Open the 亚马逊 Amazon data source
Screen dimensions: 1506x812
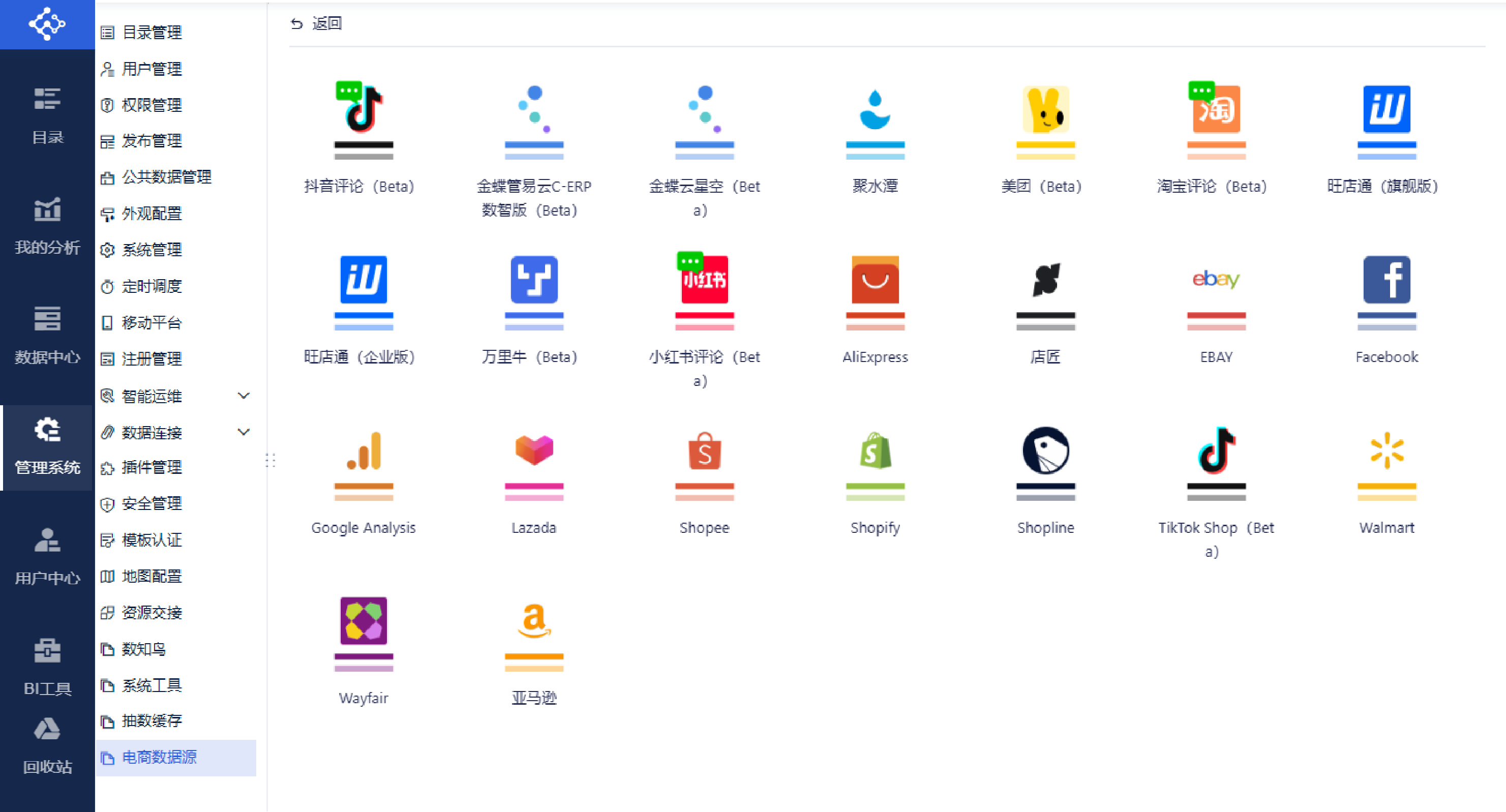click(x=534, y=620)
